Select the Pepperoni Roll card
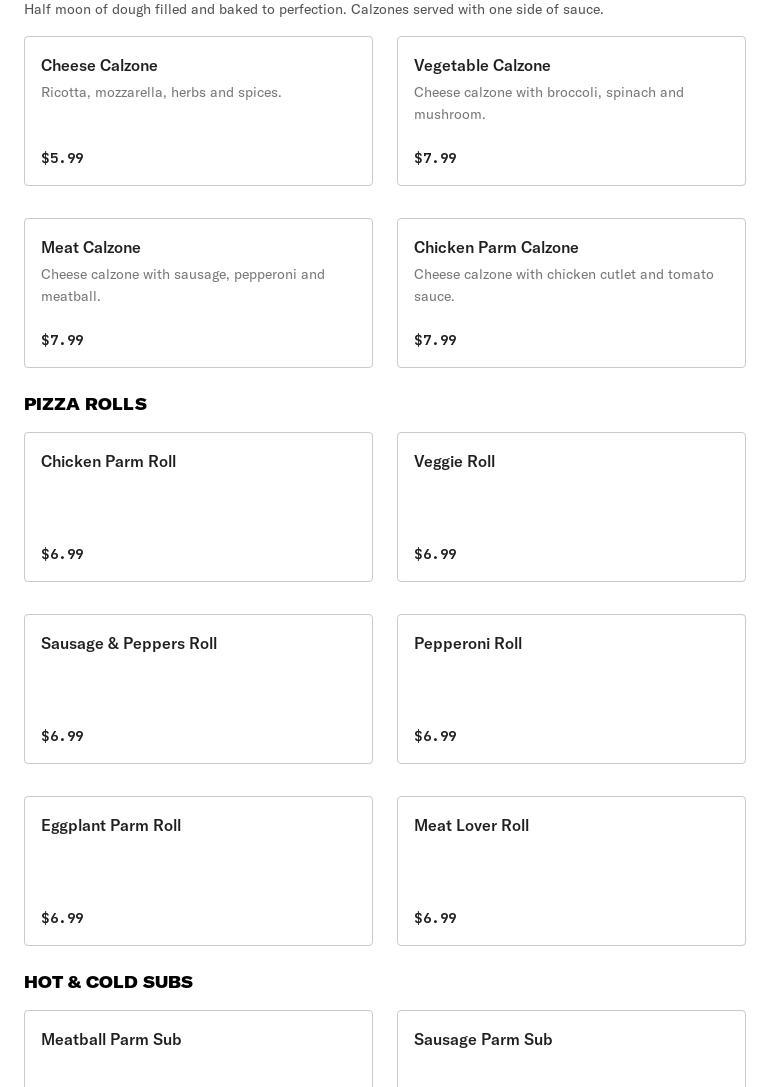 pyautogui.click(x=571, y=689)
